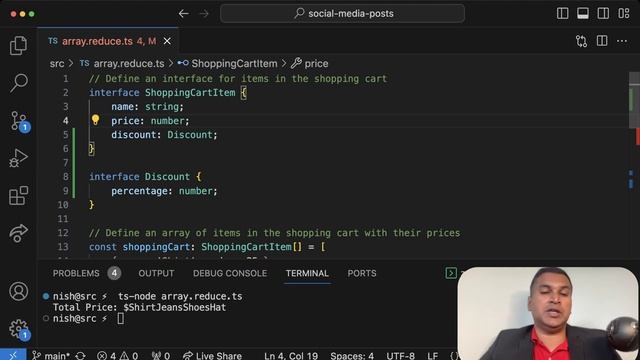Toggle the primary side bar layout icon
This screenshot has height=360, width=640.
coord(562,13)
